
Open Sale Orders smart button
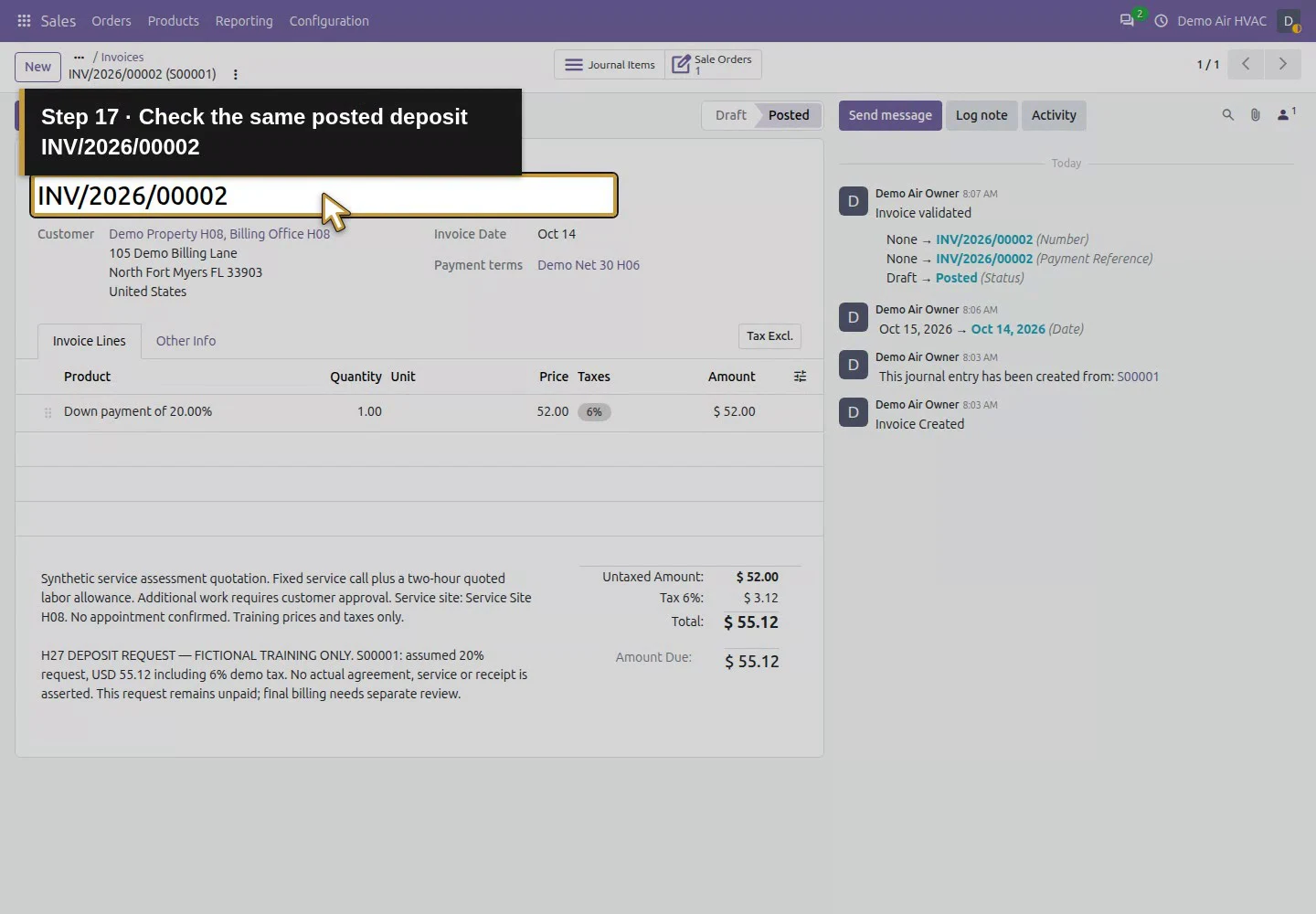tap(713, 65)
